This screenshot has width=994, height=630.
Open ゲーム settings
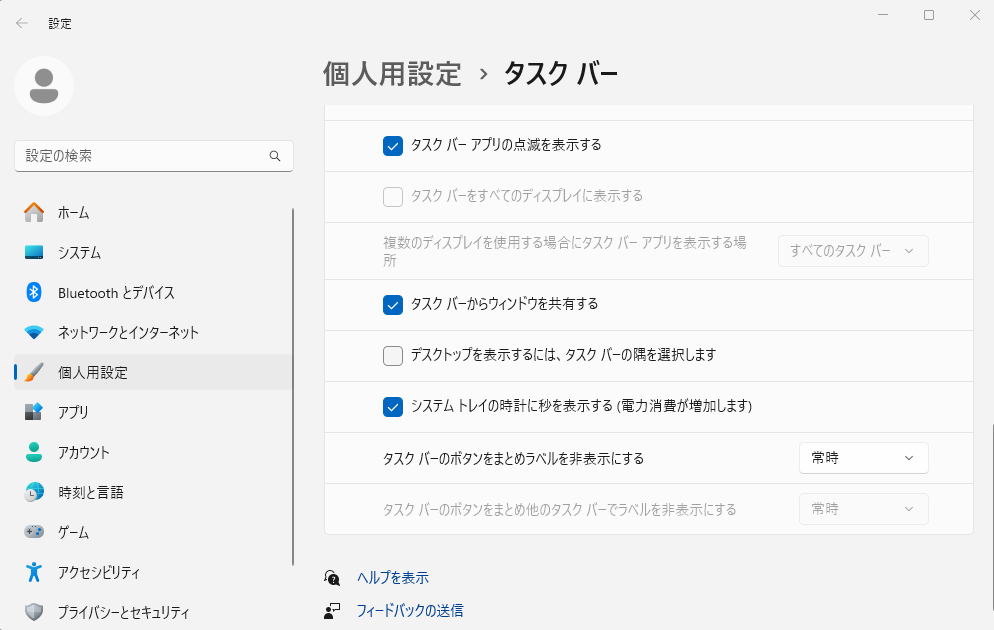[x=153, y=532]
